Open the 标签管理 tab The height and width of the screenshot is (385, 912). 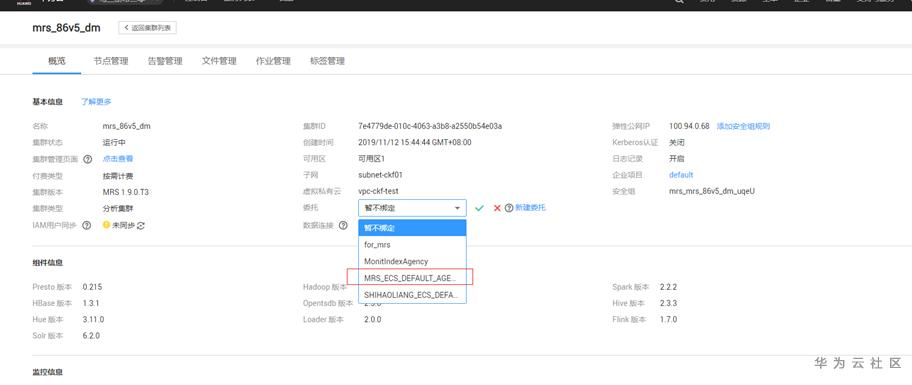click(x=327, y=61)
